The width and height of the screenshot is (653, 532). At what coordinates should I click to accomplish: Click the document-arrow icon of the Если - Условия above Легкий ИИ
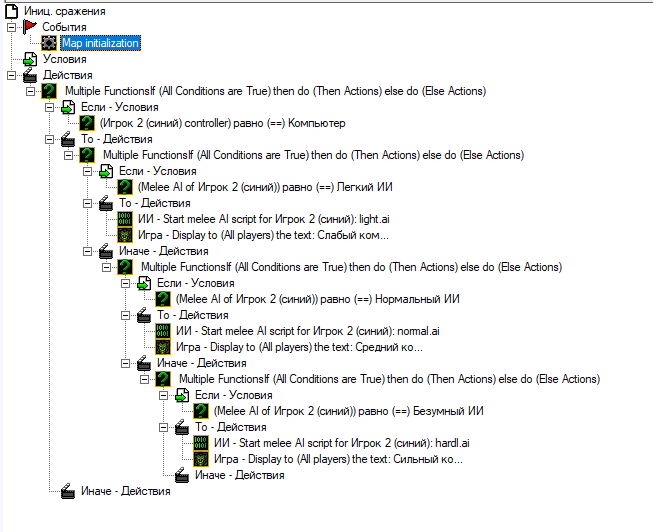[106, 171]
